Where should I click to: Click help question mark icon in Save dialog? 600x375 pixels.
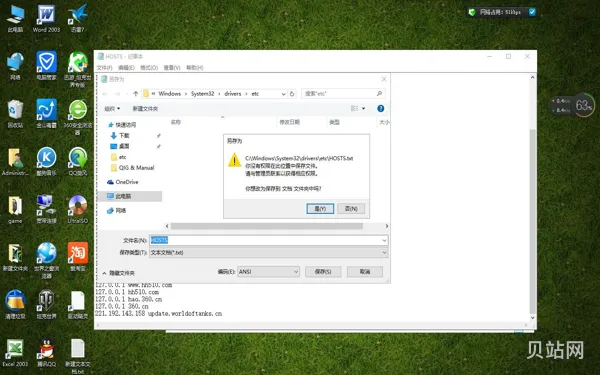coord(380,109)
